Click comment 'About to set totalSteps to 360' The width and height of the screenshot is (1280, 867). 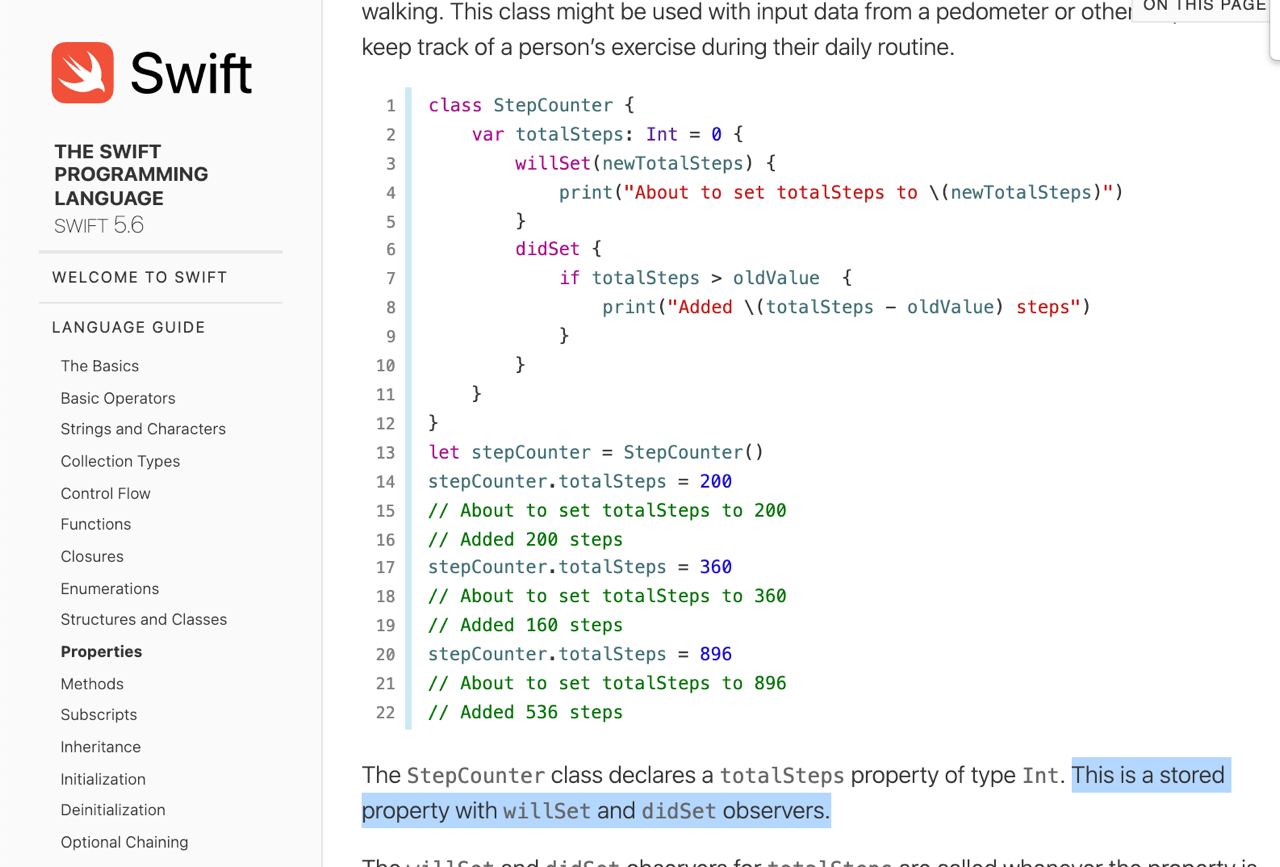607,596
